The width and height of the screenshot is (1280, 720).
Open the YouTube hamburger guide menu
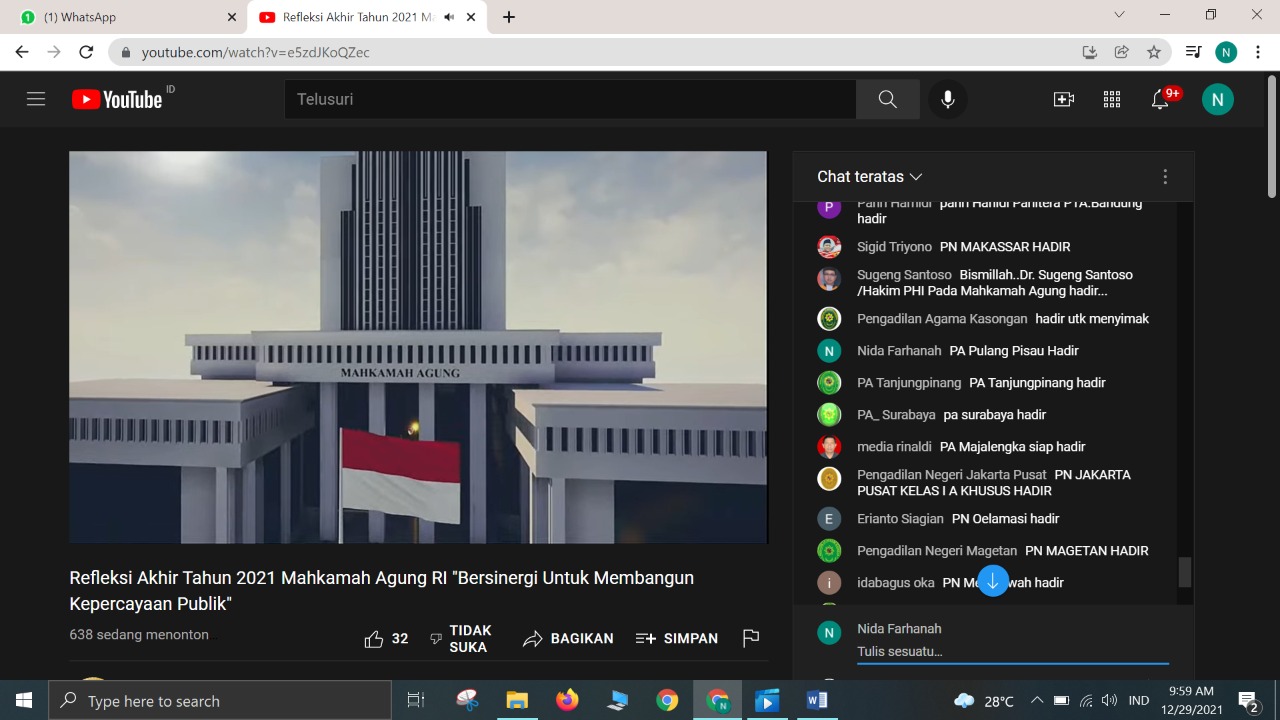coord(36,99)
